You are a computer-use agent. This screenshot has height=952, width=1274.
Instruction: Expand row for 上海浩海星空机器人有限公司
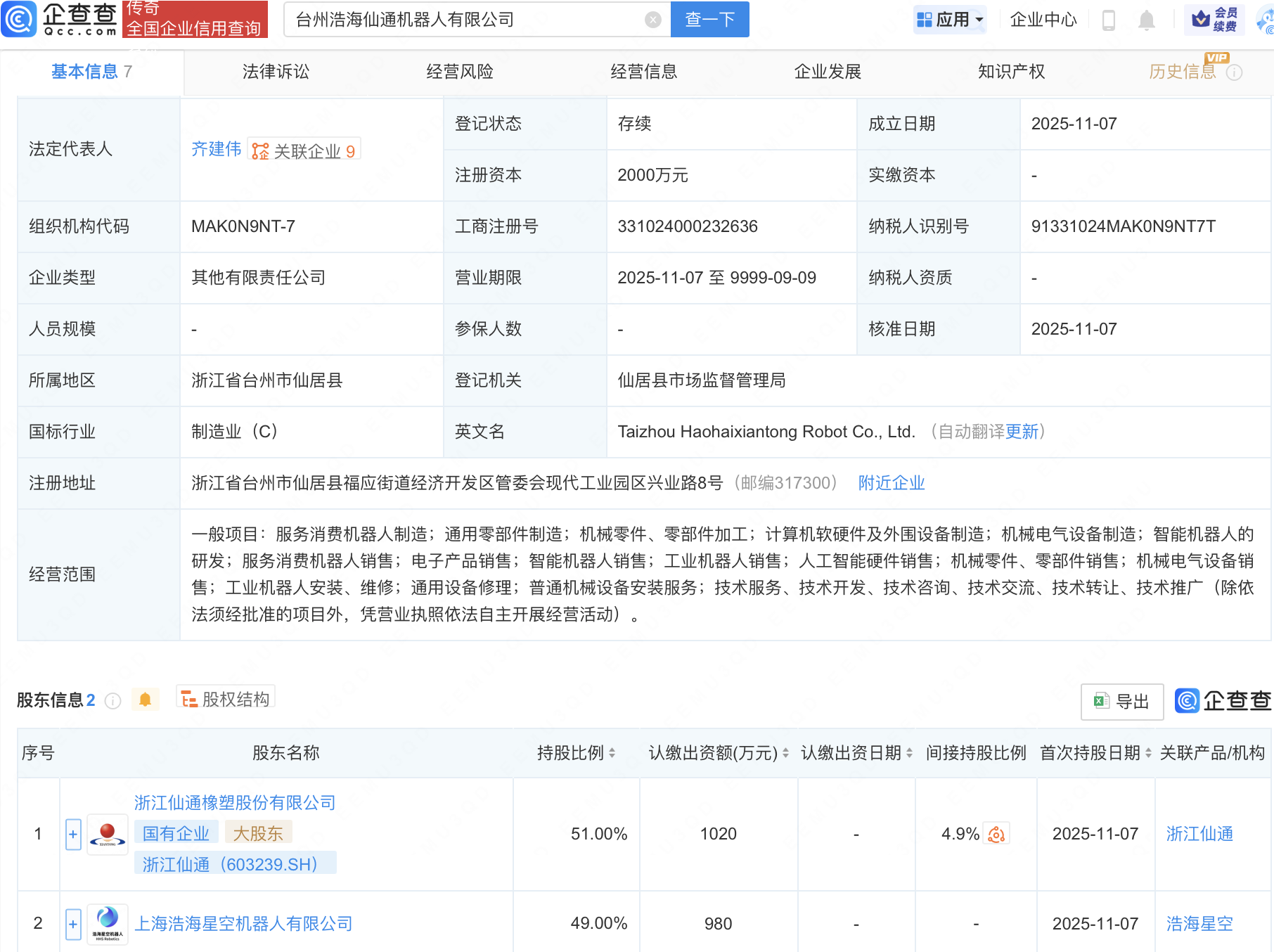(x=73, y=924)
